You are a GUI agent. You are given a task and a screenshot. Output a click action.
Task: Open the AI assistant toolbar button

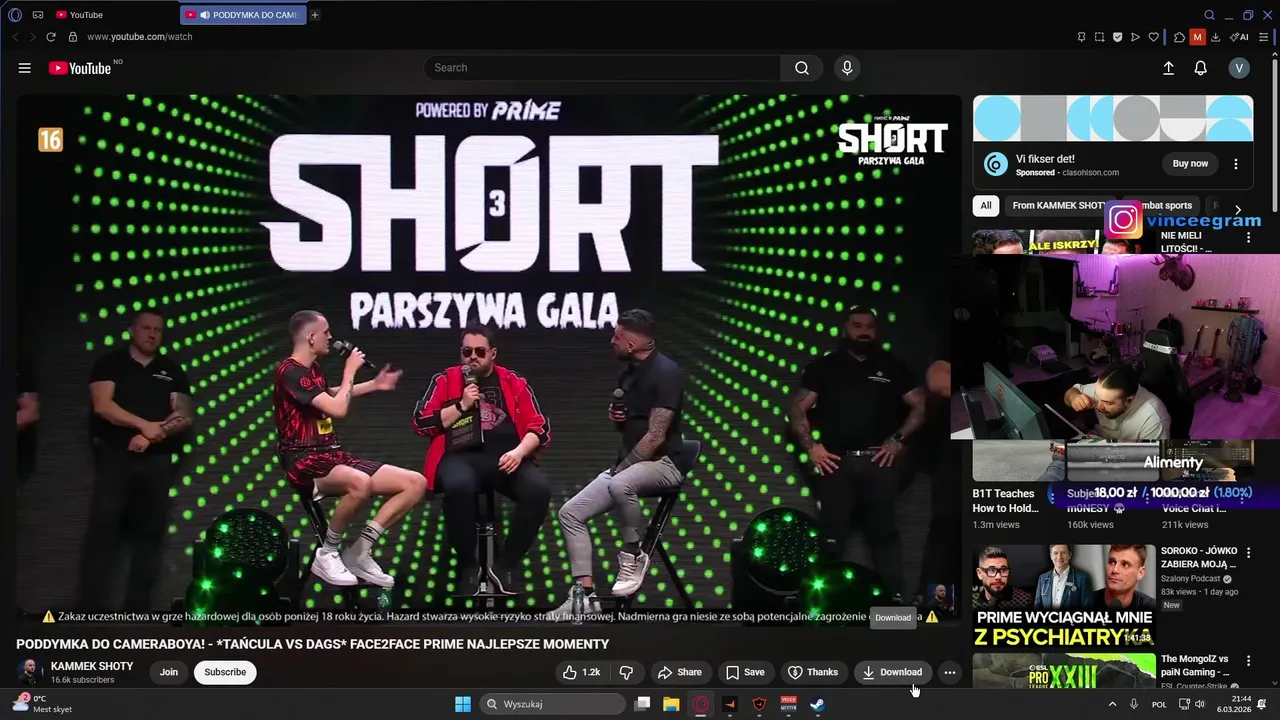point(1239,37)
